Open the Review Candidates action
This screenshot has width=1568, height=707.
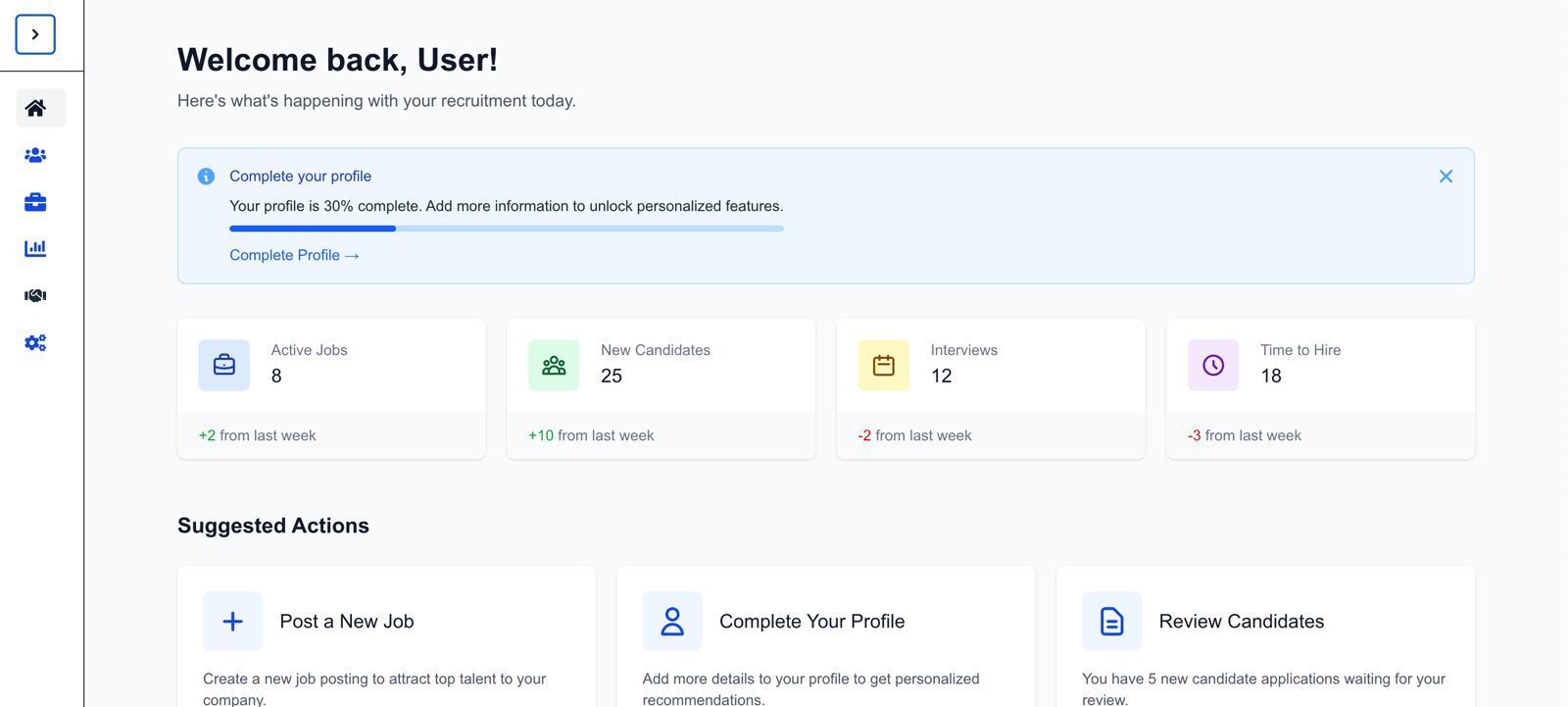click(1265, 636)
